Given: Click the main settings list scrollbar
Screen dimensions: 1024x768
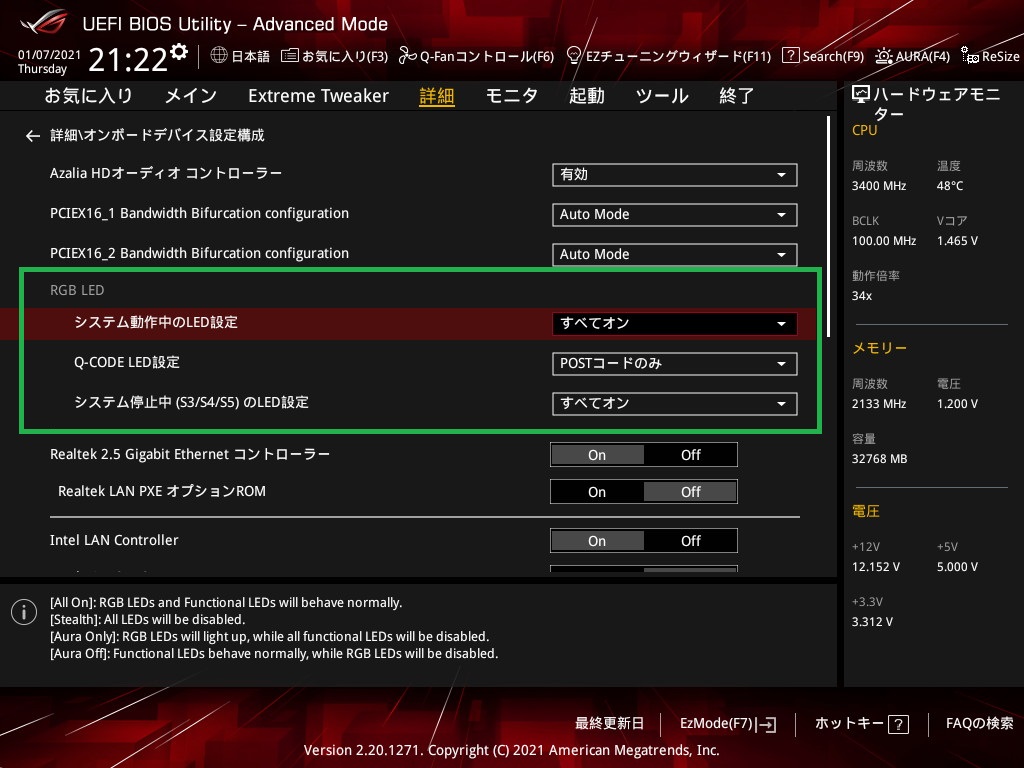Looking at the screenshot, I should coord(828,227).
